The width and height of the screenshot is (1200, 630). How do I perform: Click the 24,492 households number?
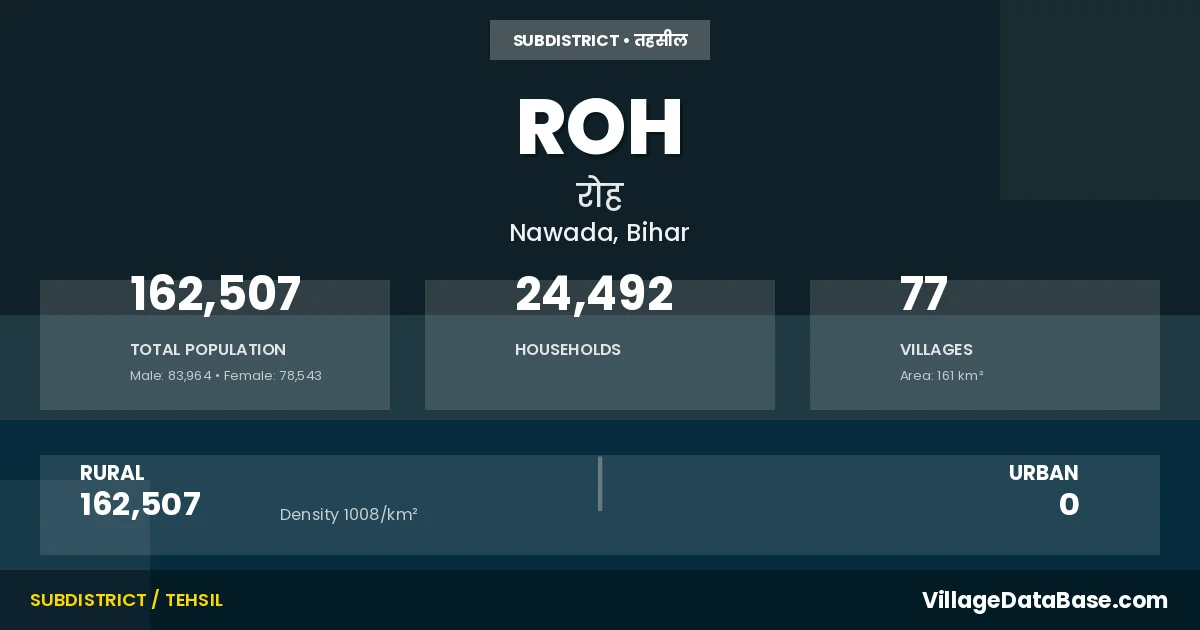click(x=594, y=295)
